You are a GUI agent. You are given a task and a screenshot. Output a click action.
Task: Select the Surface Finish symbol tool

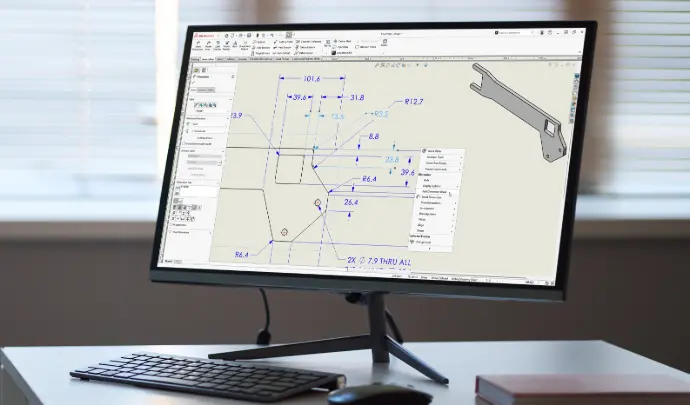click(x=283, y=42)
